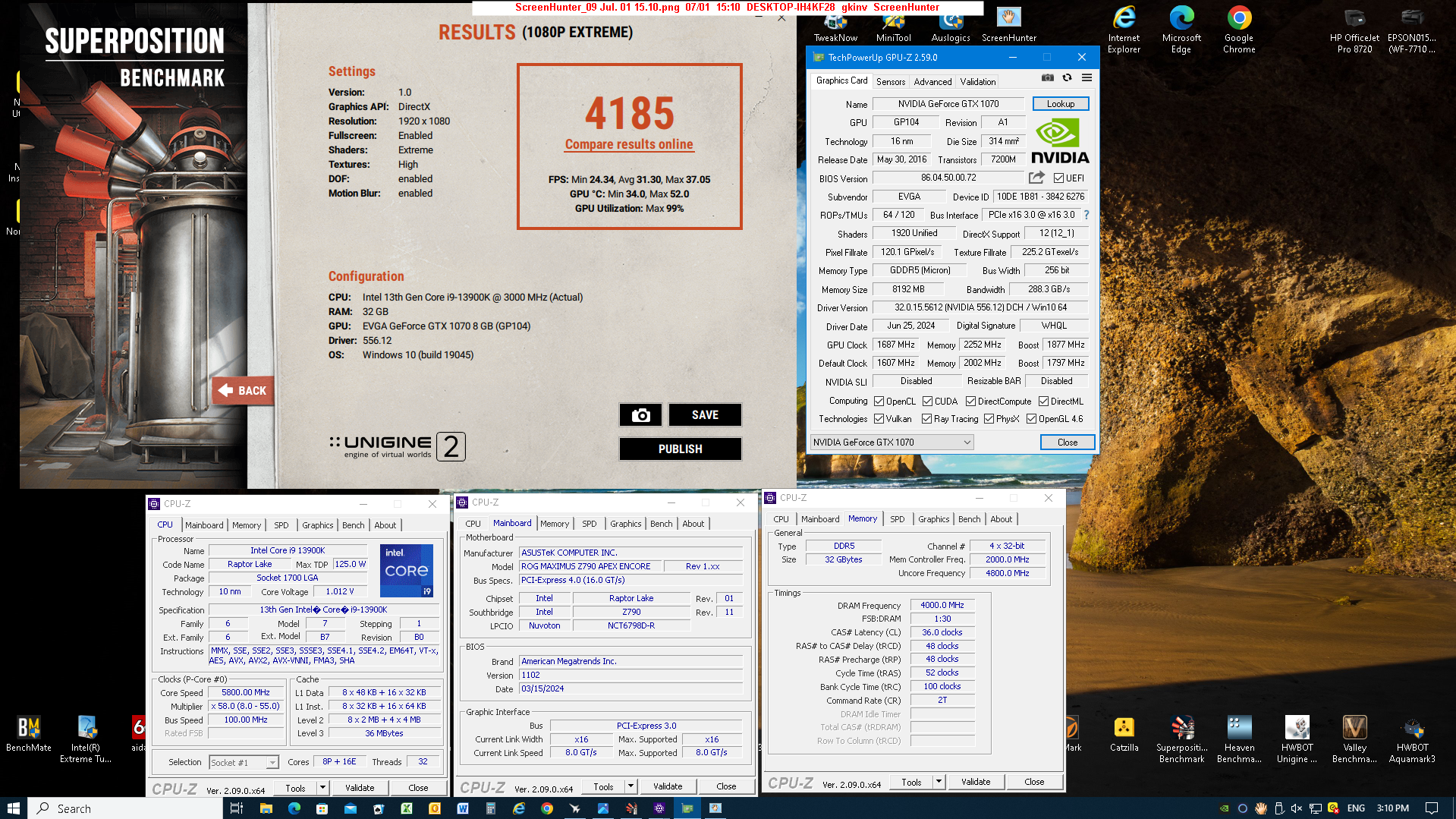Click the Lookup button in GPU-Z

click(x=1060, y=104)
